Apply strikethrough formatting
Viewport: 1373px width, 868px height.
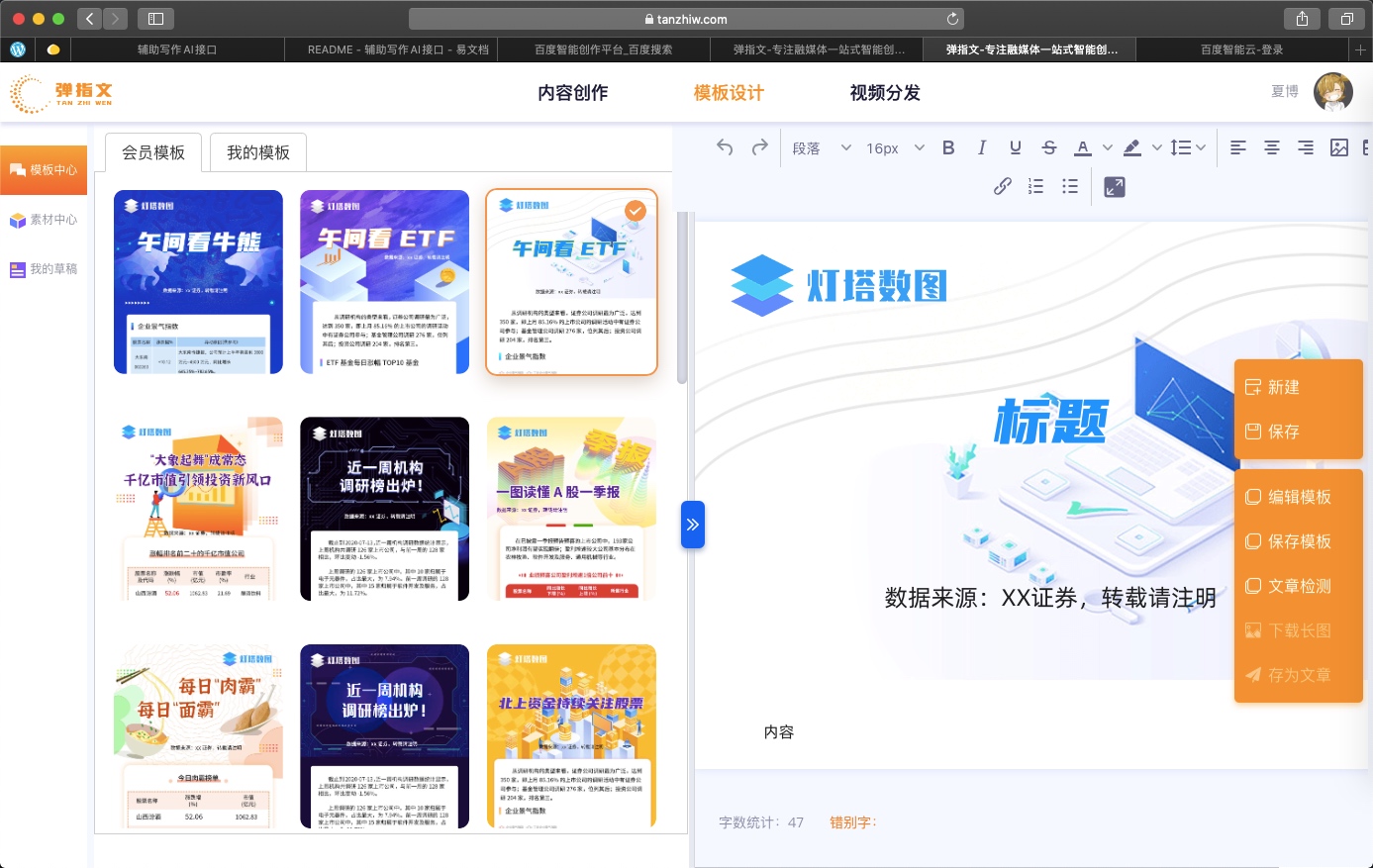[x=1049, y=147]
